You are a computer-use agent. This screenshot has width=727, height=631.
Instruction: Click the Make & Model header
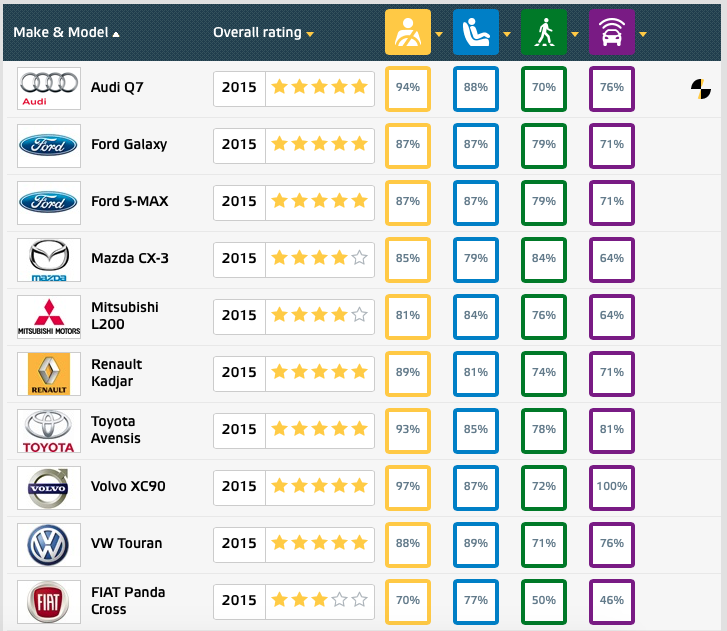[x=61, y=32]
